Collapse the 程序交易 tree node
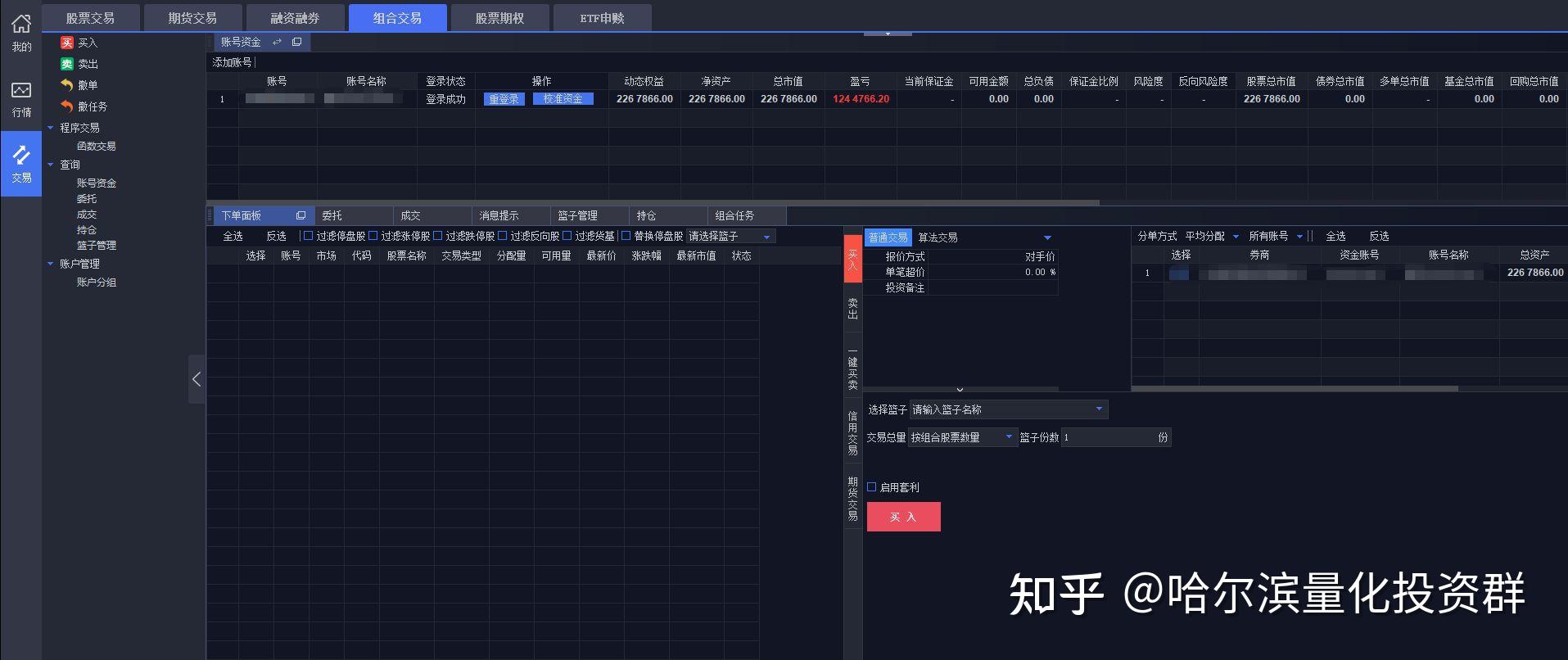1568x660 pixels. point(51,128)
